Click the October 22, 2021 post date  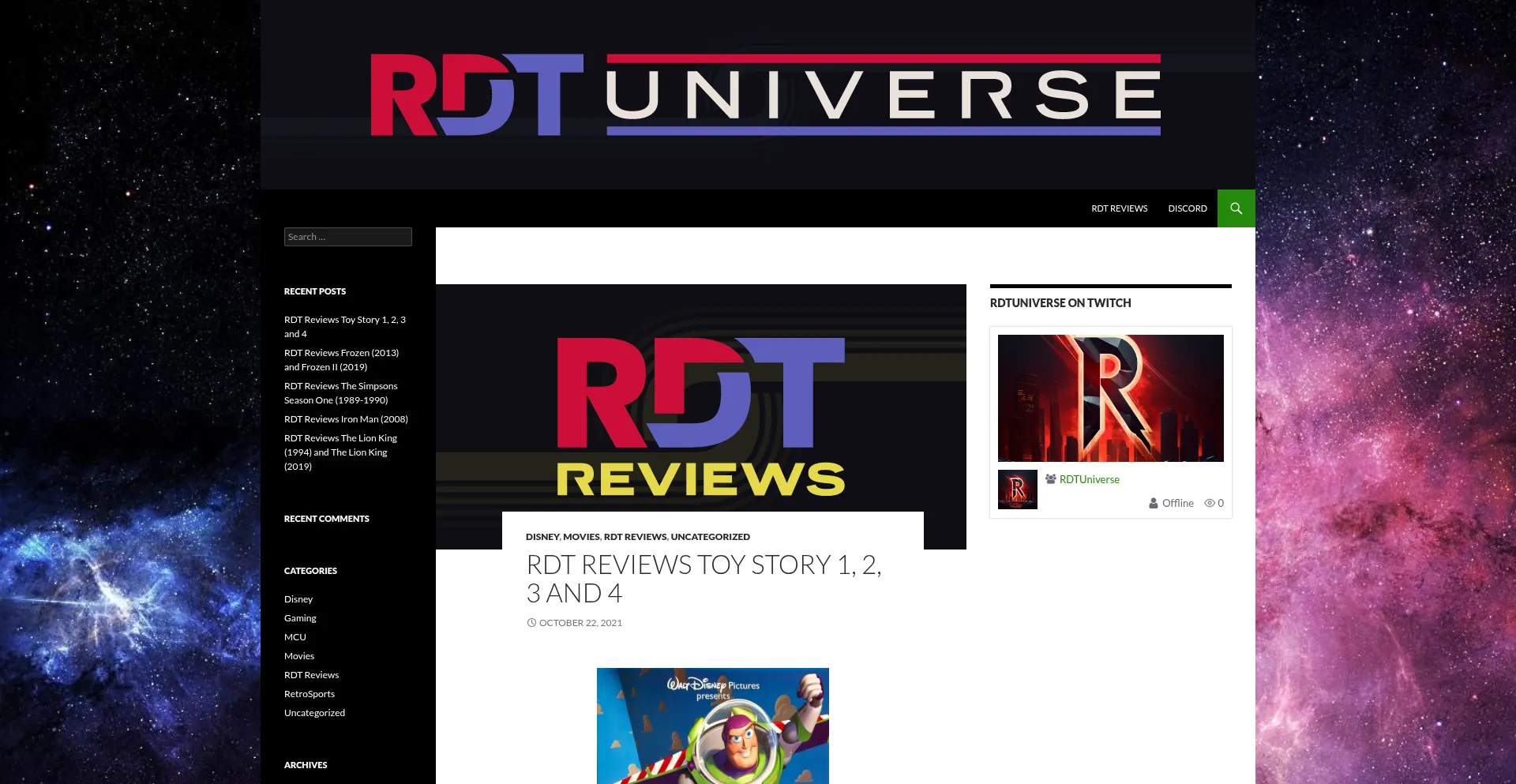click(580, 623)
